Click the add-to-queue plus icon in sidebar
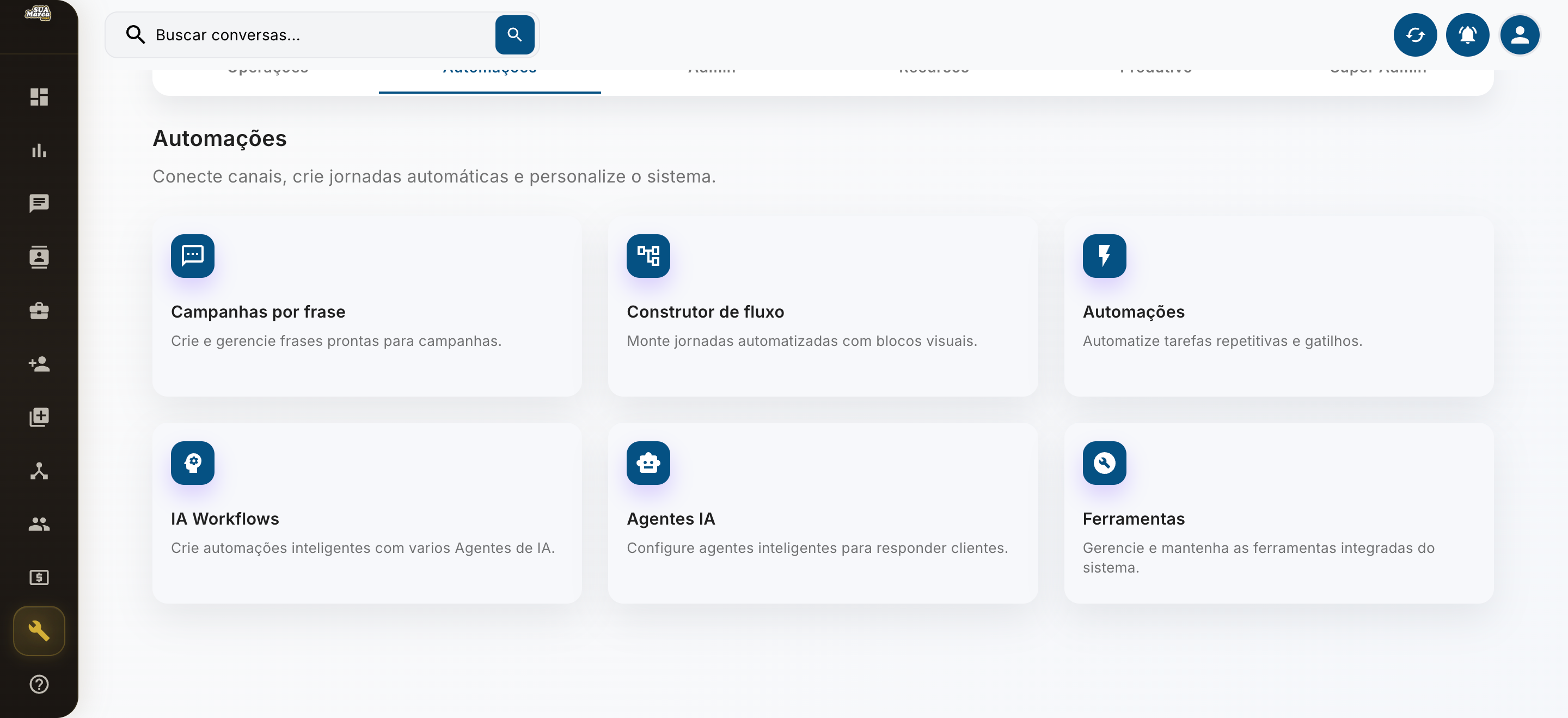1568x718 pixels. pos(39,417)
